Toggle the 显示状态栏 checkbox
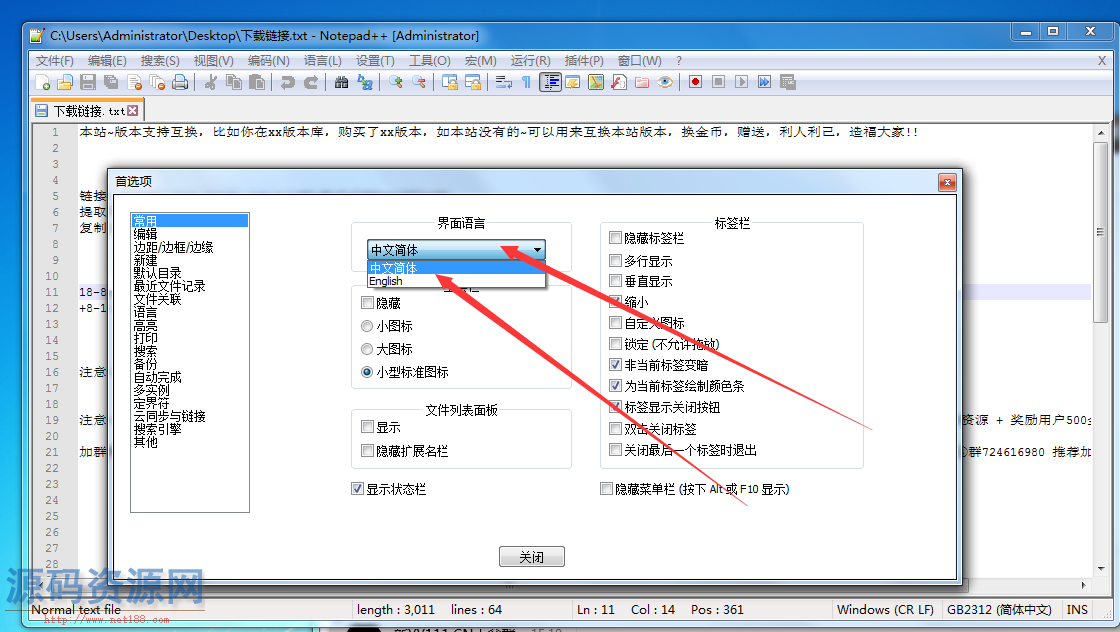 pos(357,489)
